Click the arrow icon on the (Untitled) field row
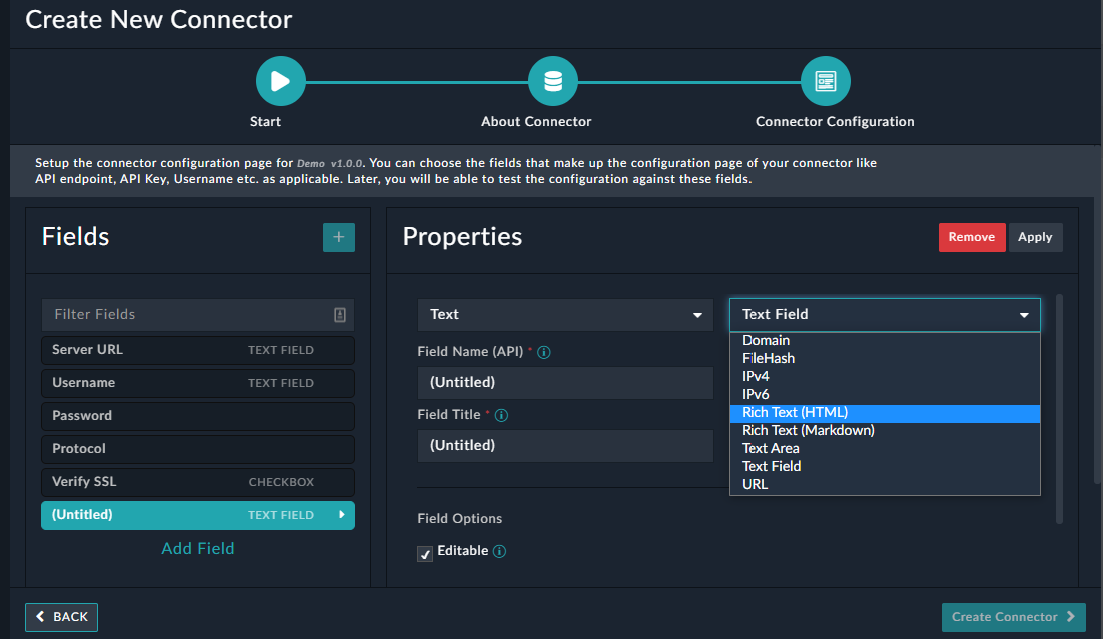This screenshot has width=1103, height=639. (344, 514)
